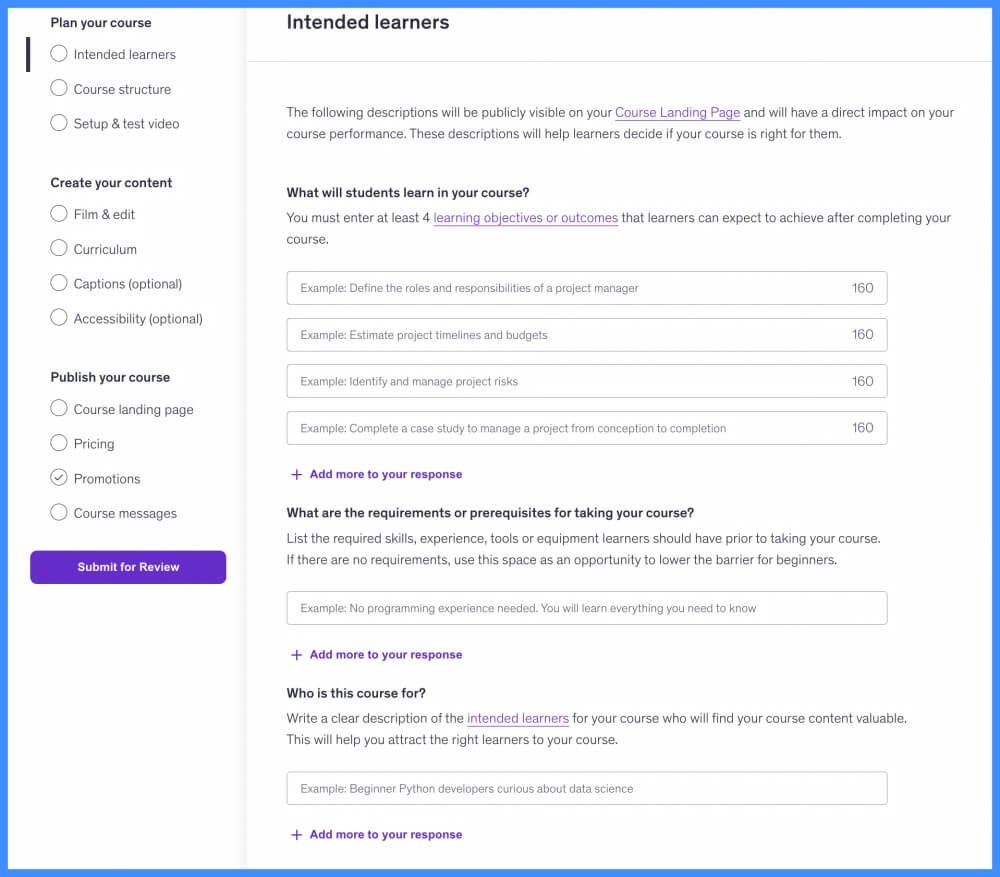Image resolution: width=1000 pixels, height=877 pixels.
Task: Open Setup & test video section
Action: [126, 124]
